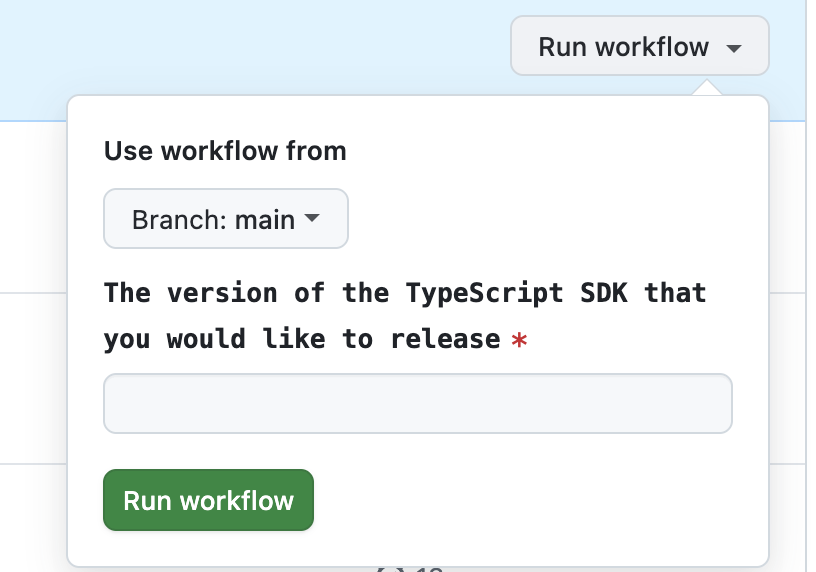
Task: Click the word 'main' in branch selector
Action: coord(264,219)
